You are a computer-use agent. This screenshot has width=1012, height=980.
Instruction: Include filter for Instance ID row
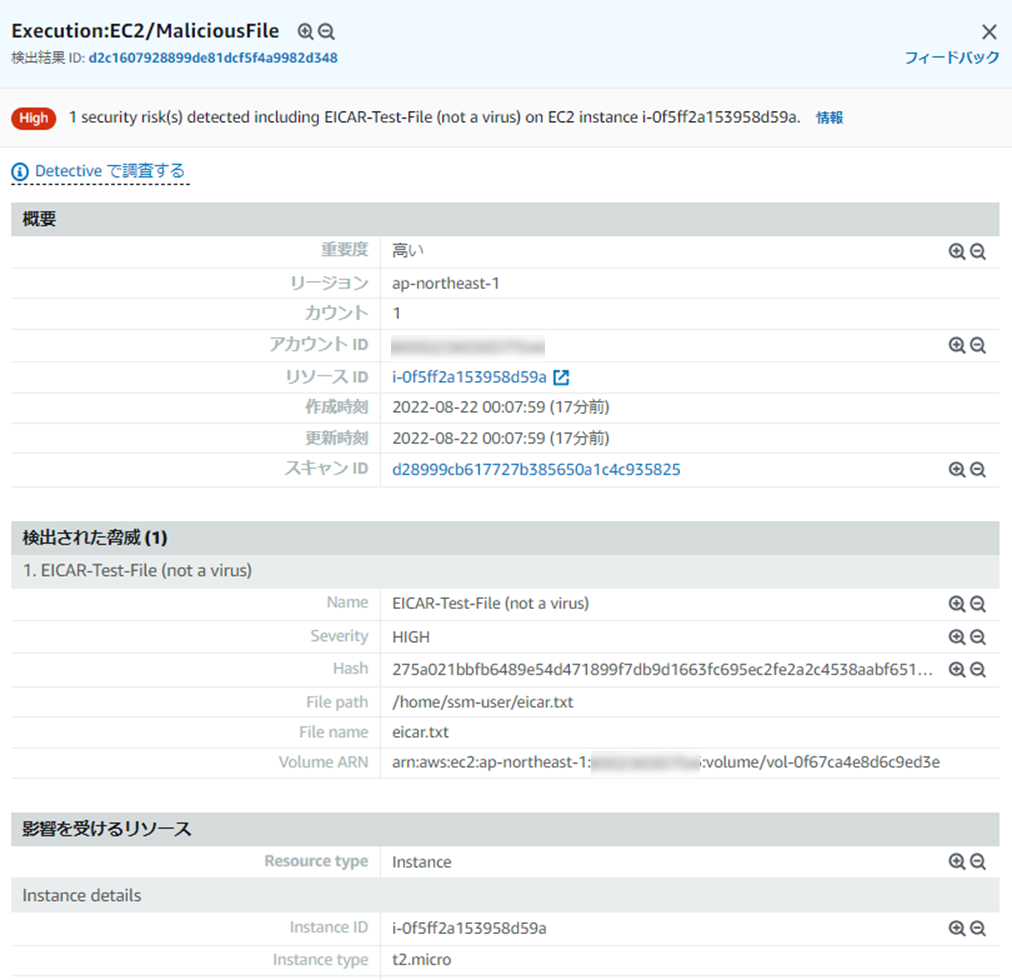(956, 928)
